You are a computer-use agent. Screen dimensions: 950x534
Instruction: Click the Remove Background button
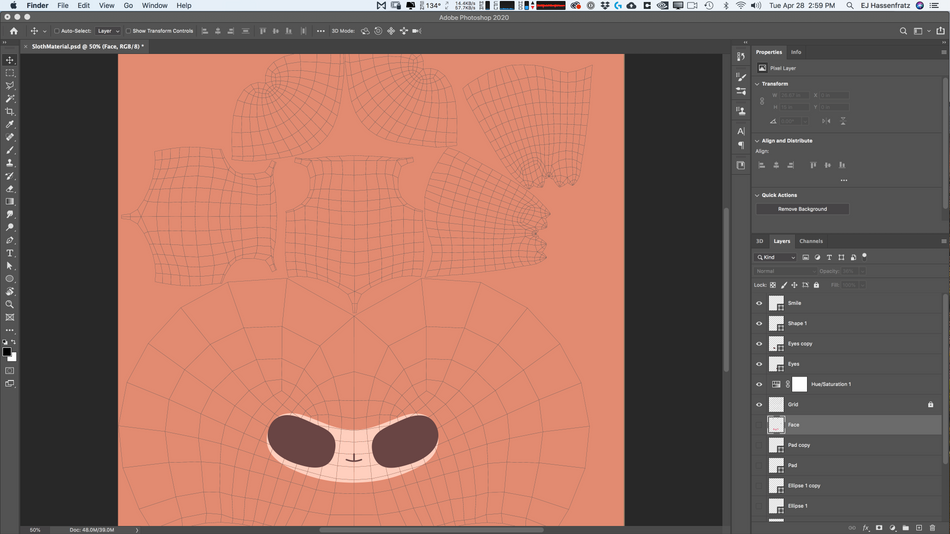point(802,209)
